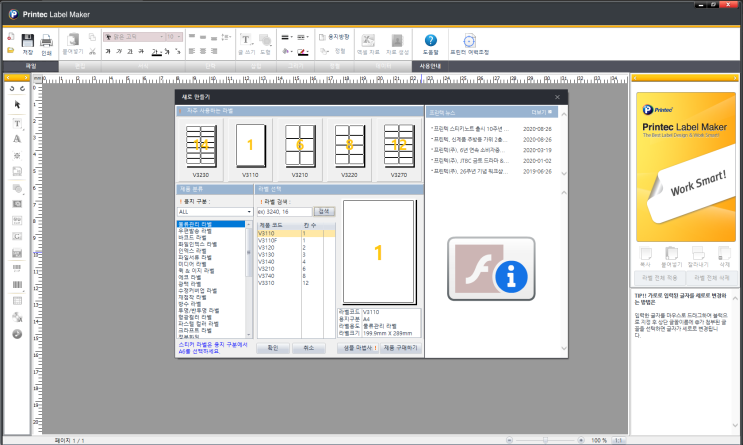The height and width of the screenshot is (445, 743).
Task: Select product code V3210 row
Action: (x=296, y=269)
